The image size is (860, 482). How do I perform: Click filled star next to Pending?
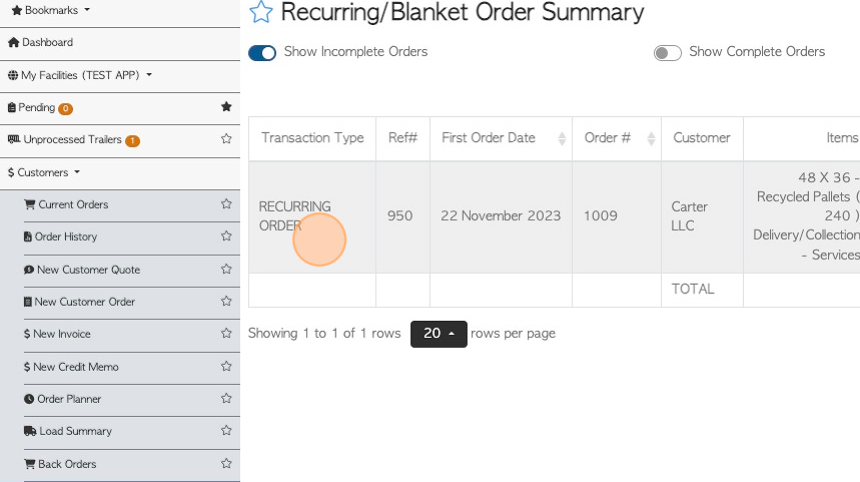pos(226,107)
